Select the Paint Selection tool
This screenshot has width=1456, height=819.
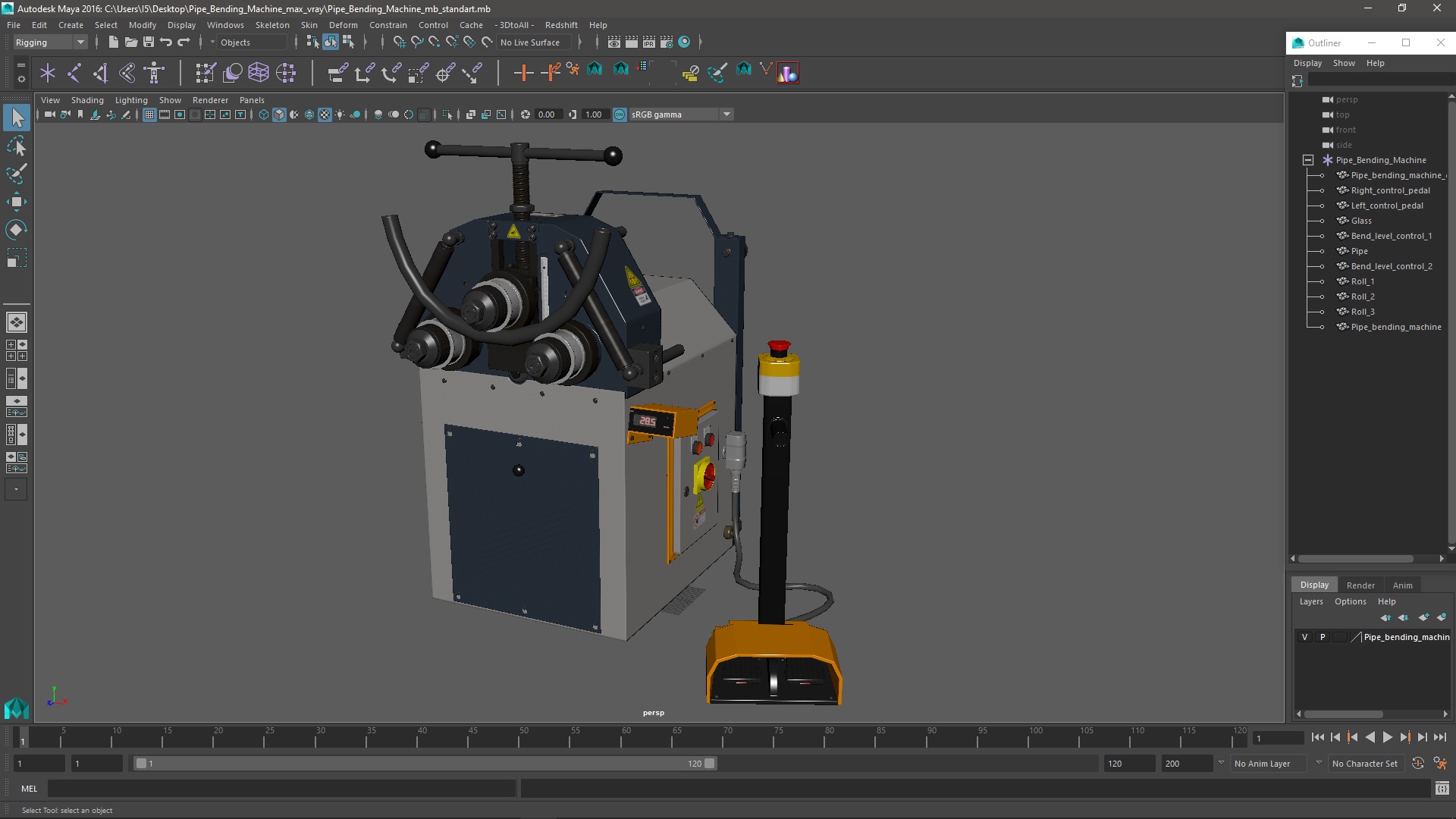click(16, 173)
